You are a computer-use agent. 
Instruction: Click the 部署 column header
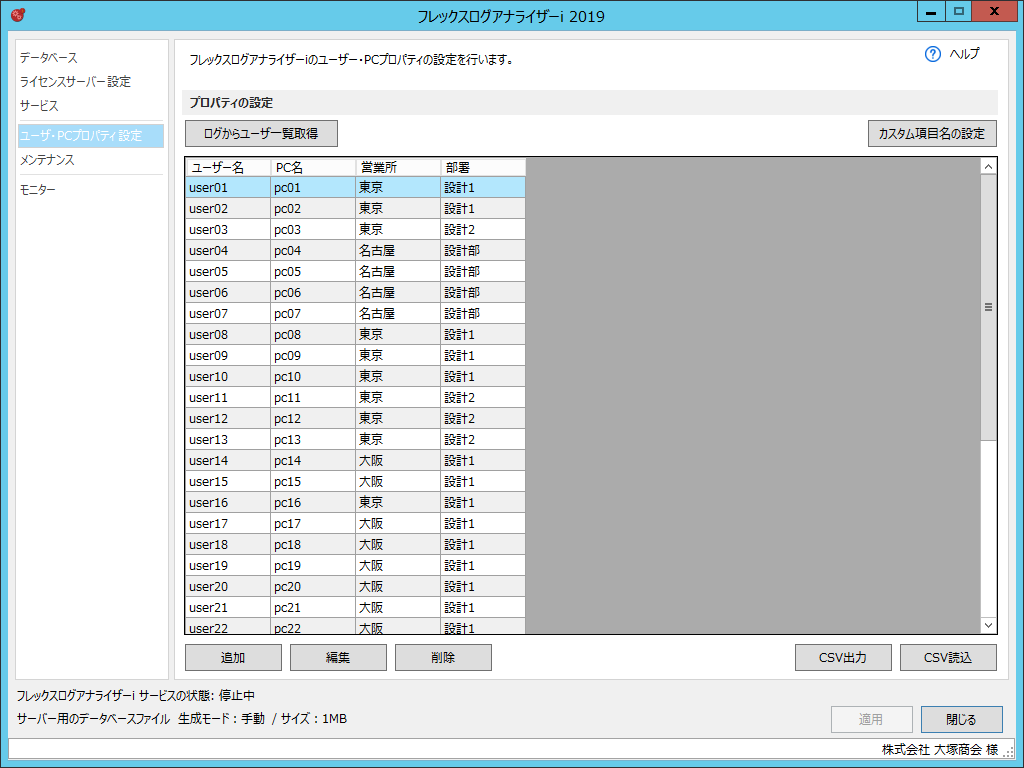tap(483, 167)
